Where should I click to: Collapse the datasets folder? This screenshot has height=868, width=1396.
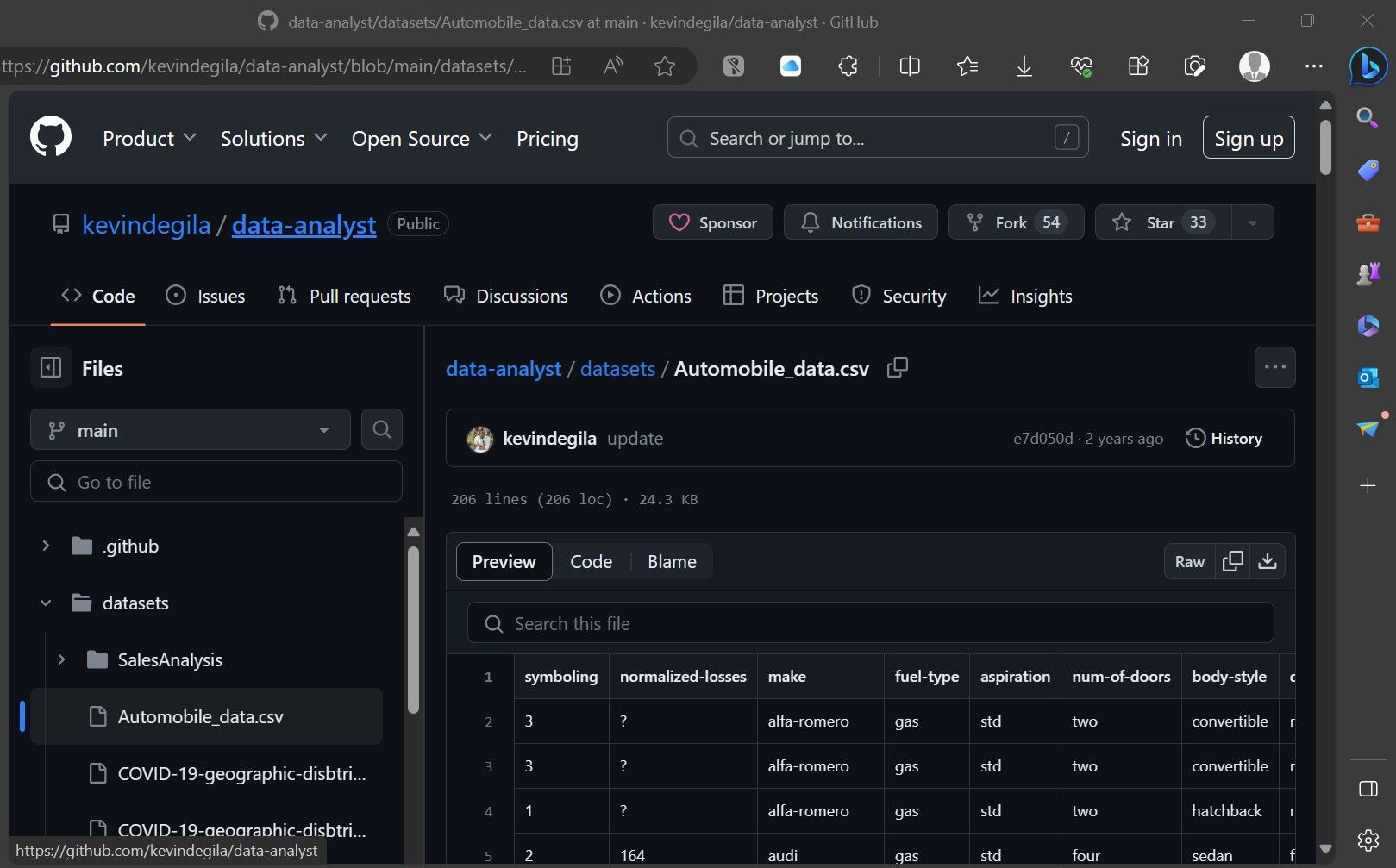(x=46, y=603)
